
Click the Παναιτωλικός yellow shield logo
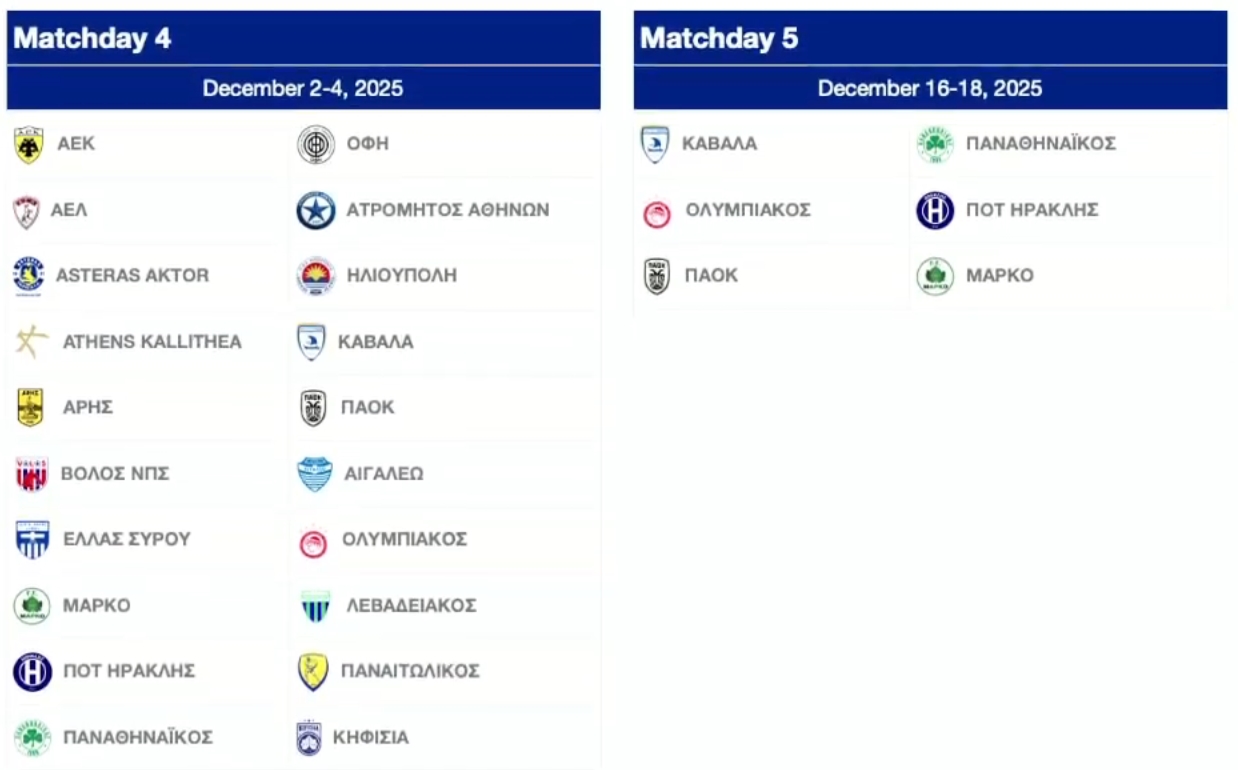click(313, 672)
